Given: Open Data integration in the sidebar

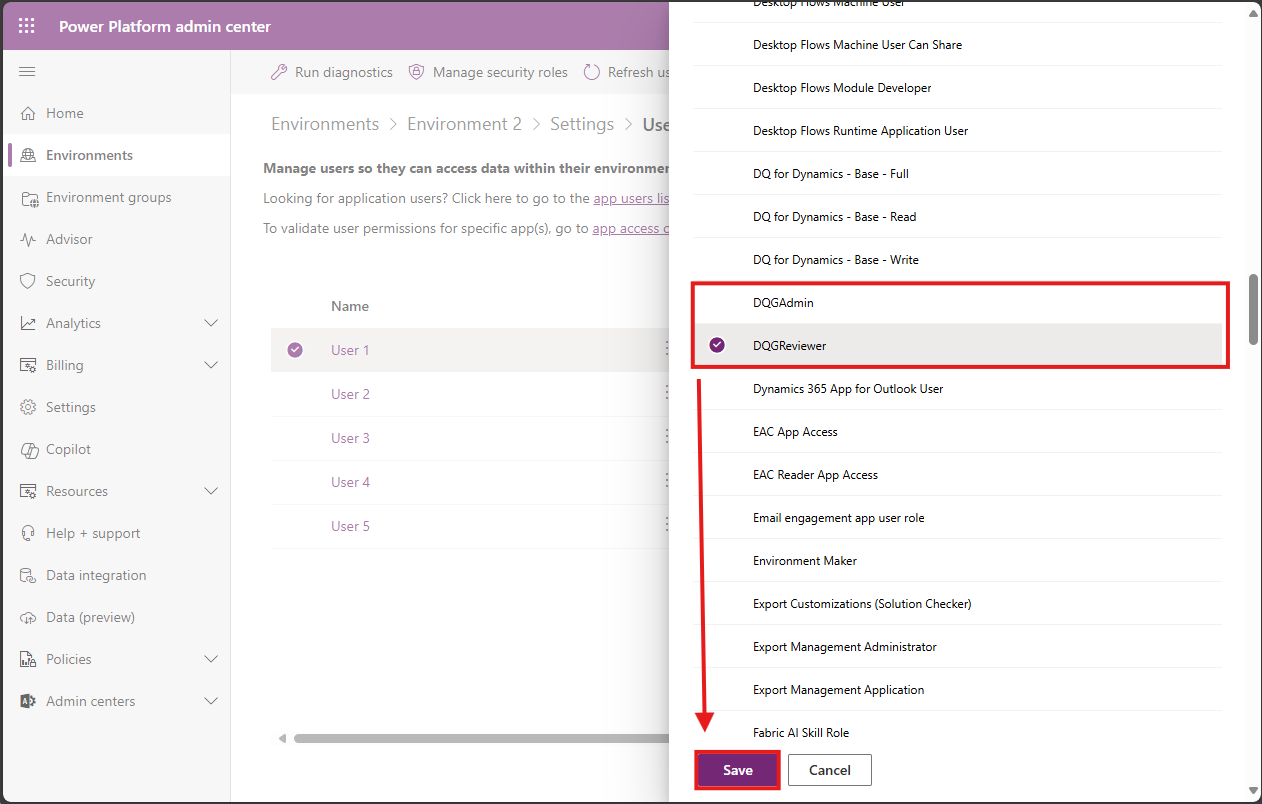Looking at the screenshot, I should tap(117, 575).
